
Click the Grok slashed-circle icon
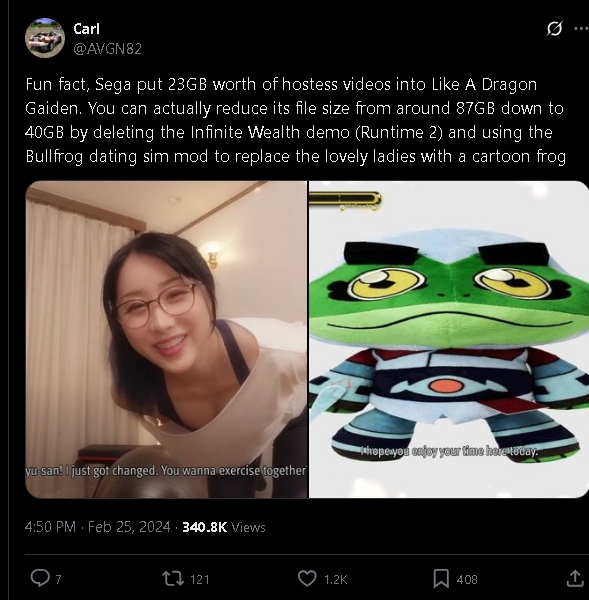pyautogui.click(x=554, y=29)
